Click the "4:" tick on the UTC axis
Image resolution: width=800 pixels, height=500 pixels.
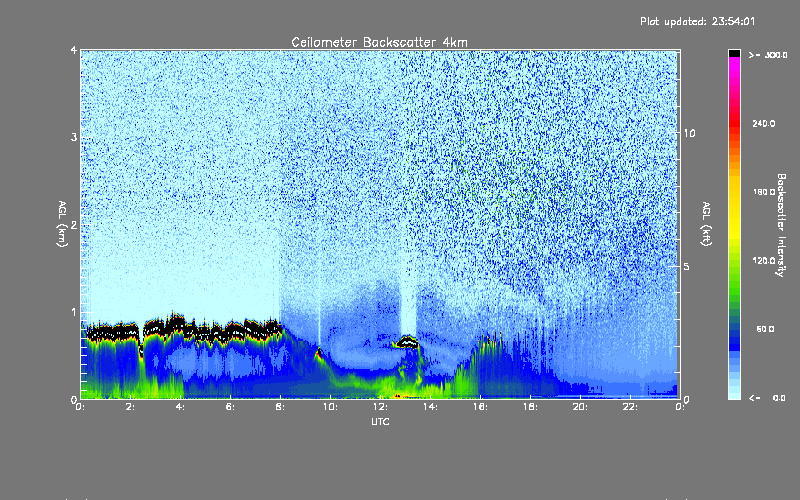pyautogui.click(x=181, y=407)
